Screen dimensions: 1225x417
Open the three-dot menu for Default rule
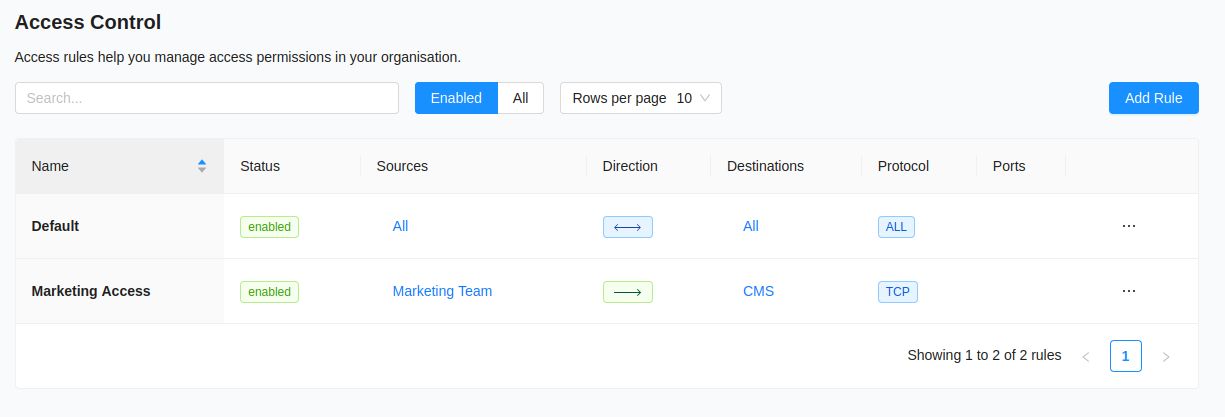click(1129, 226)
